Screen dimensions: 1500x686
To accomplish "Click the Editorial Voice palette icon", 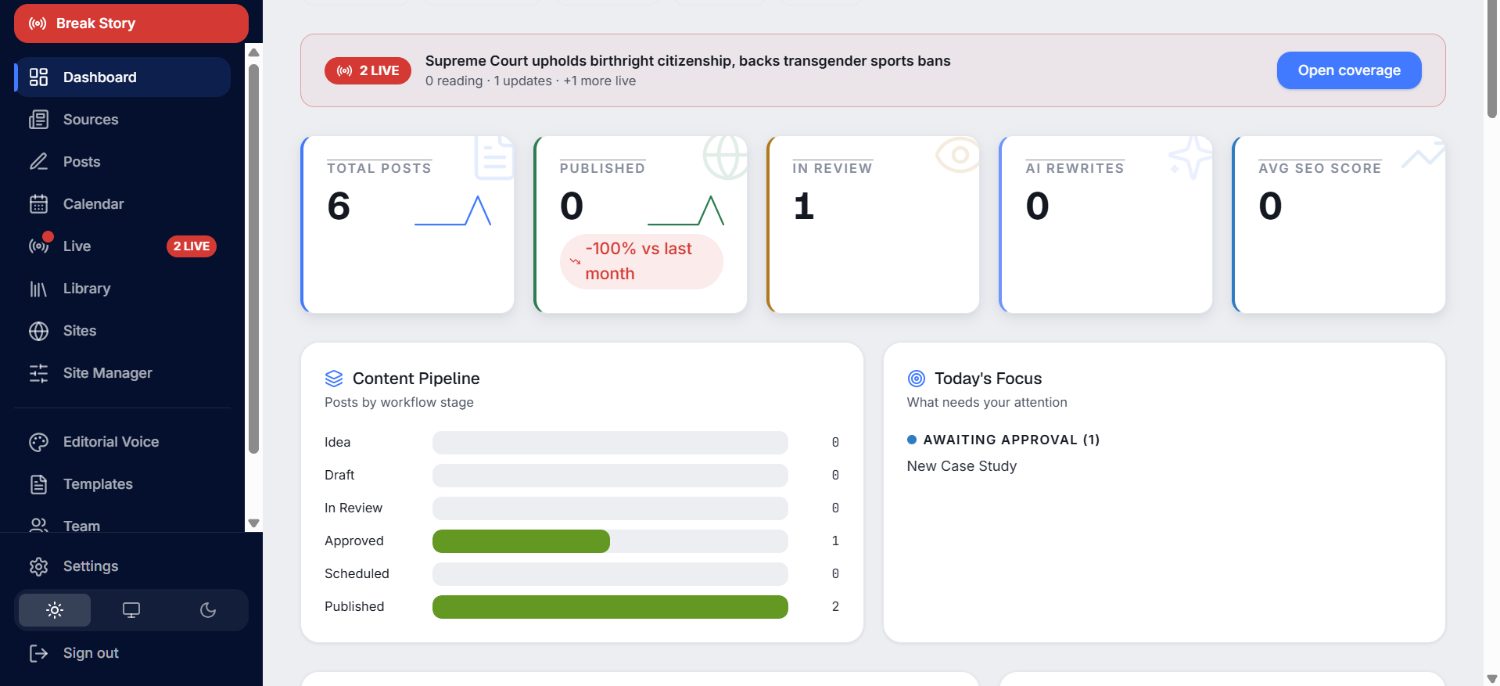I will 39,442.
